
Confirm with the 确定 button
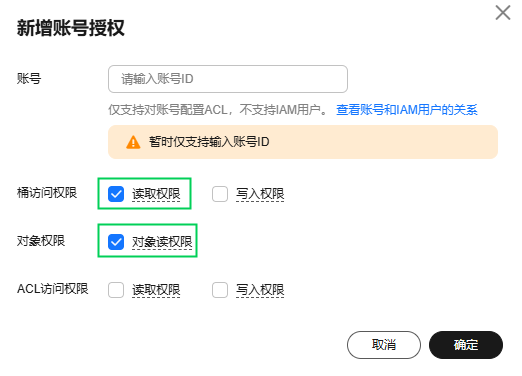tap(466, 345)
